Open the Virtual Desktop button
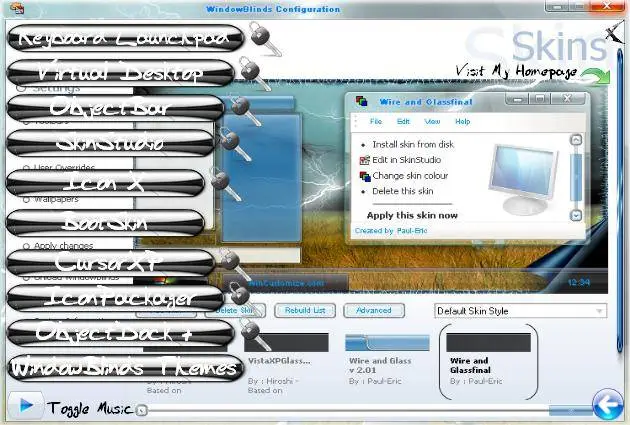The height and width of the screenshot is (425, 630). (x=121, y=73)
